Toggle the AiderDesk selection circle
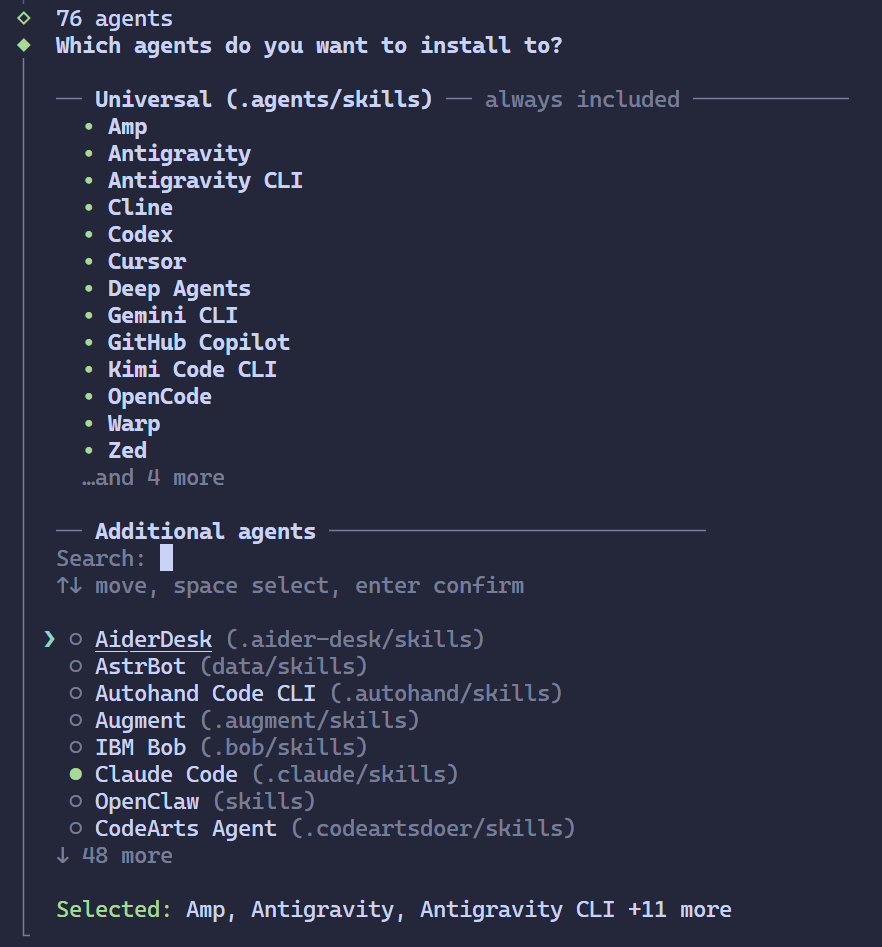 76,639
